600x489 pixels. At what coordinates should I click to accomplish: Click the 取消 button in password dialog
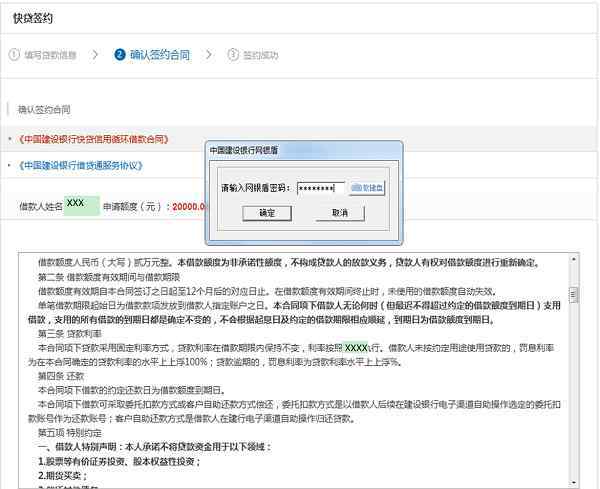(x=340, y=213)
